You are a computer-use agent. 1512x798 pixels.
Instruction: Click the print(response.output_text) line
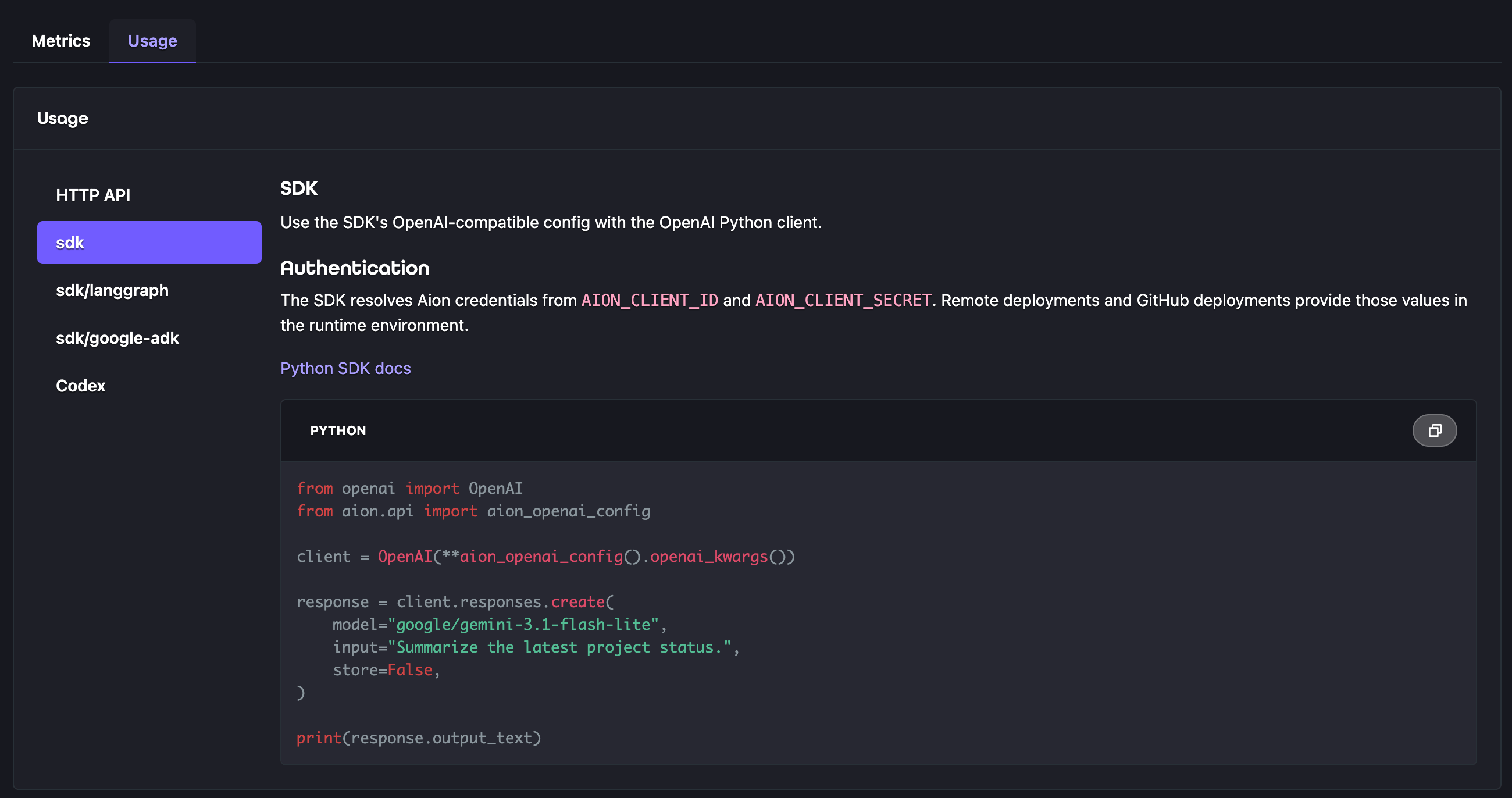[x=419, y=738]
